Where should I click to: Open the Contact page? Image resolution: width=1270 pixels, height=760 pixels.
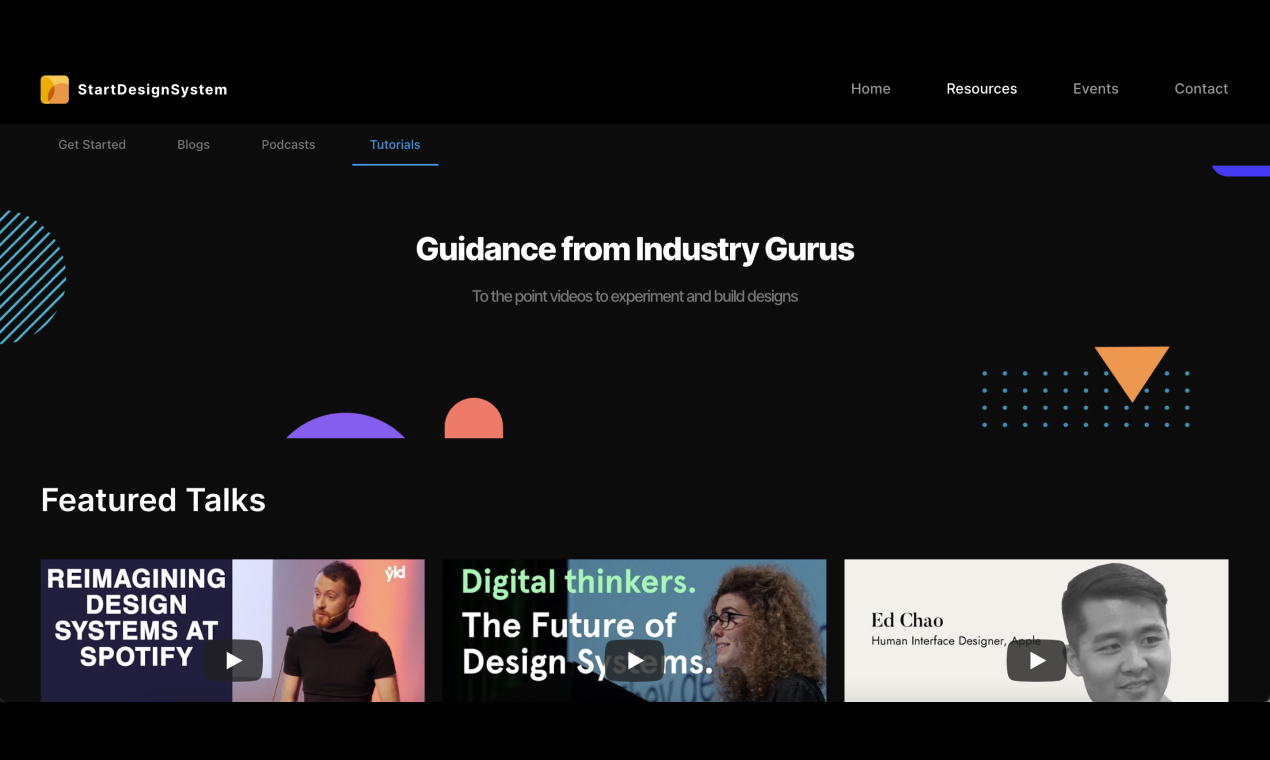(x=1201, y=89)
